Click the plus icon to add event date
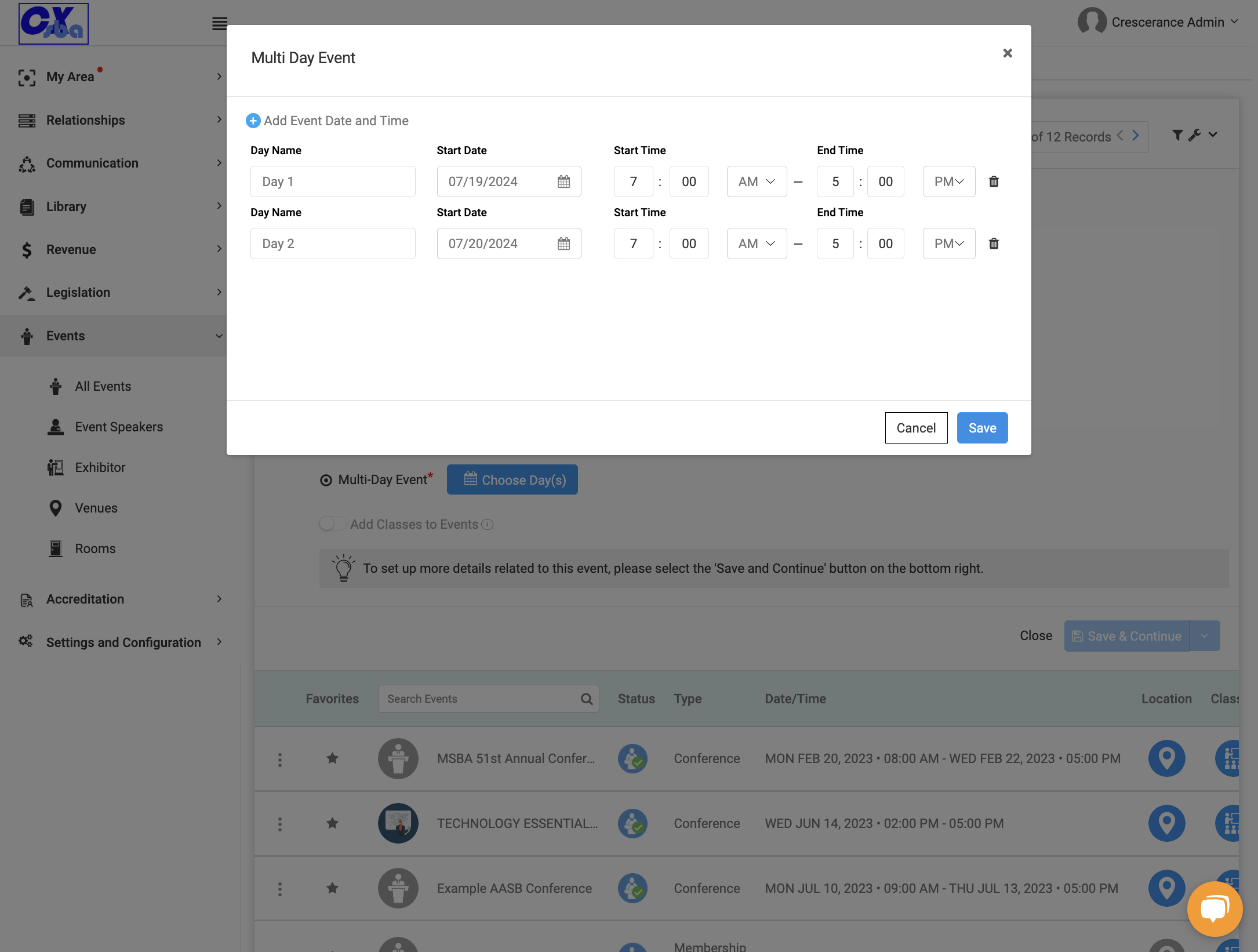The width and height of the screenshot is (1258, 952). coord(253,121)
